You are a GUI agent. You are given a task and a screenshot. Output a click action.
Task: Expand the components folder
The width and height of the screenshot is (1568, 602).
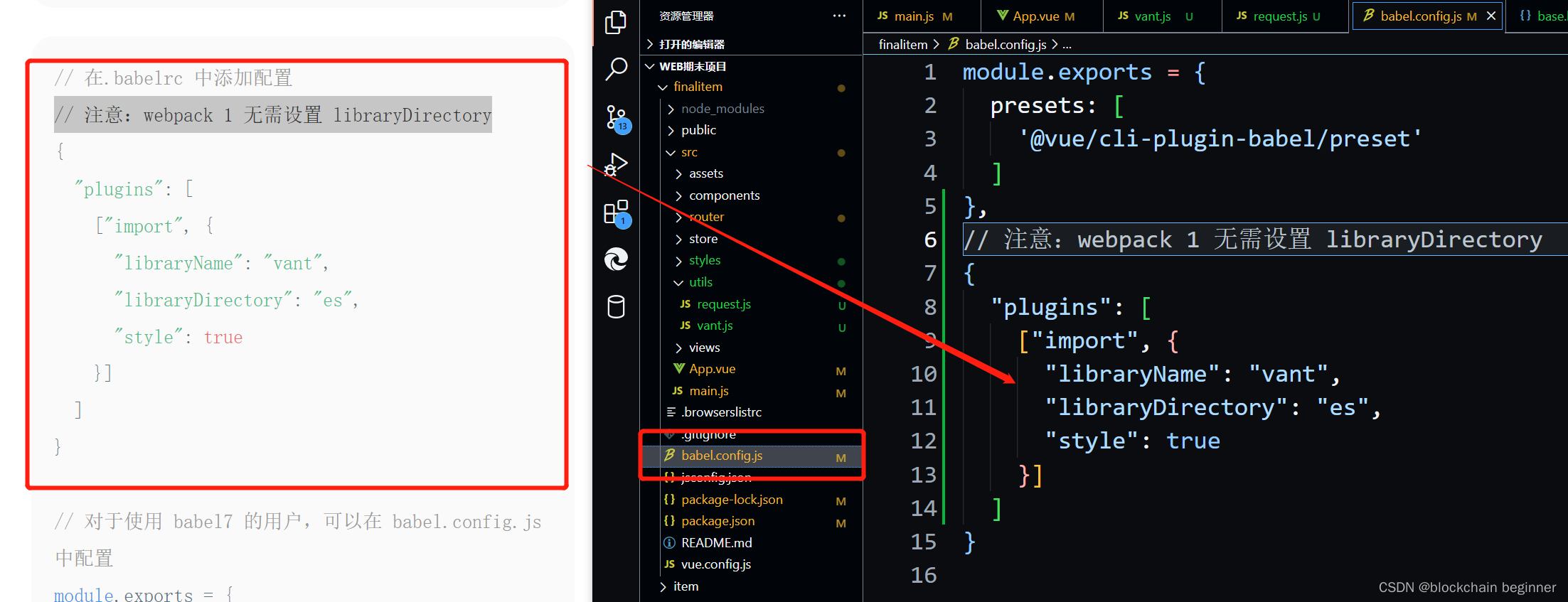pyautogui.click(x=751, y=195)
